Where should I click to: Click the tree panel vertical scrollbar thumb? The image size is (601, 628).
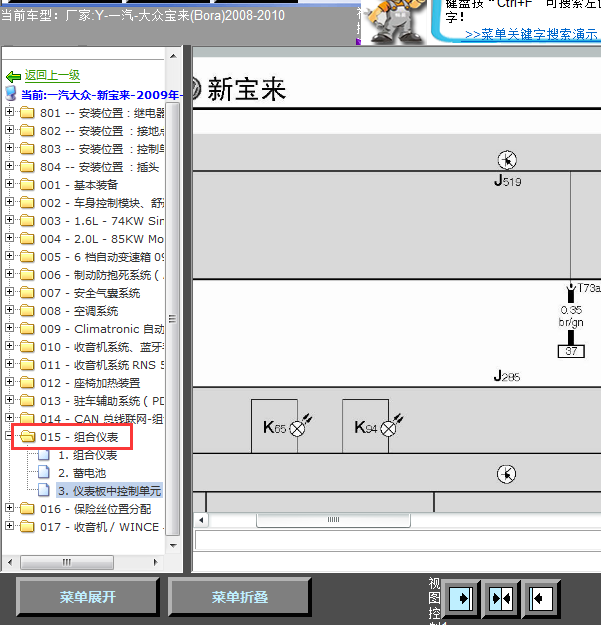[173, 319]
